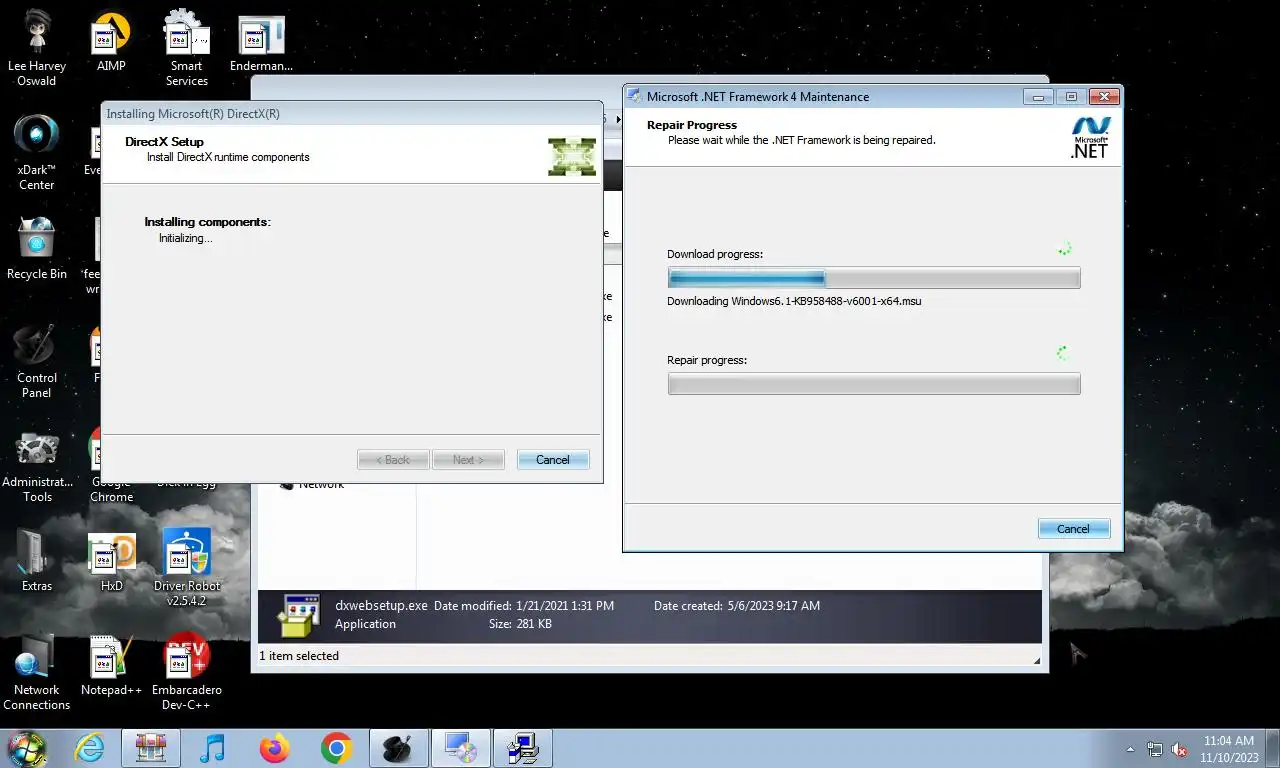Cancel the DirectX setup
Screen dimensions: 1280x768
[553, 460]
